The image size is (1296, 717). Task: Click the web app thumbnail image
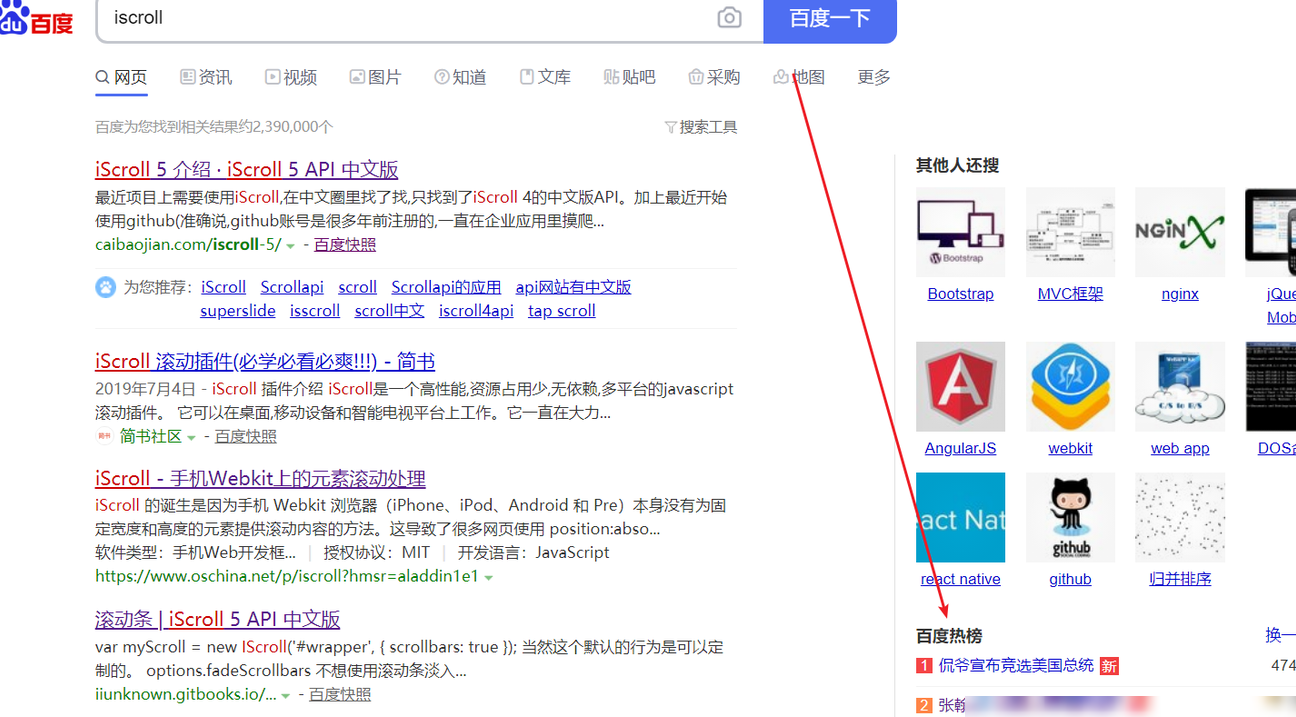[1180, 386]
